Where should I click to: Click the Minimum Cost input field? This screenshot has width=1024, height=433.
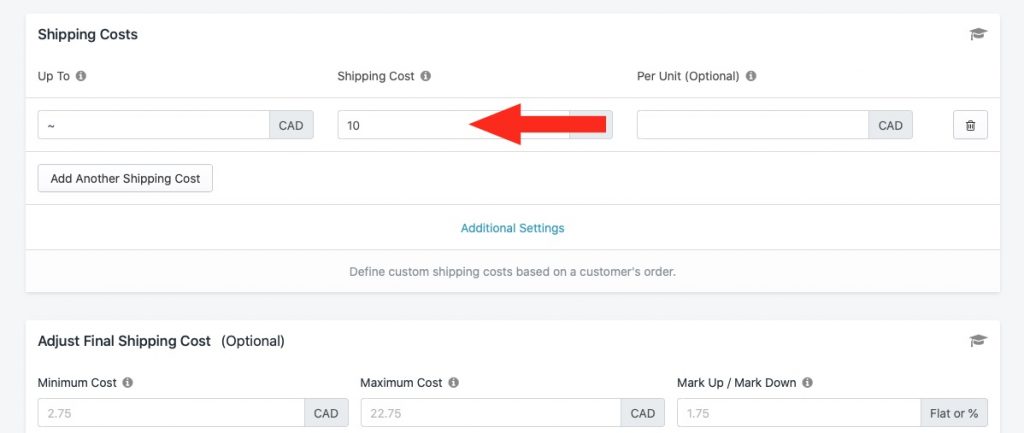(171, 413)
